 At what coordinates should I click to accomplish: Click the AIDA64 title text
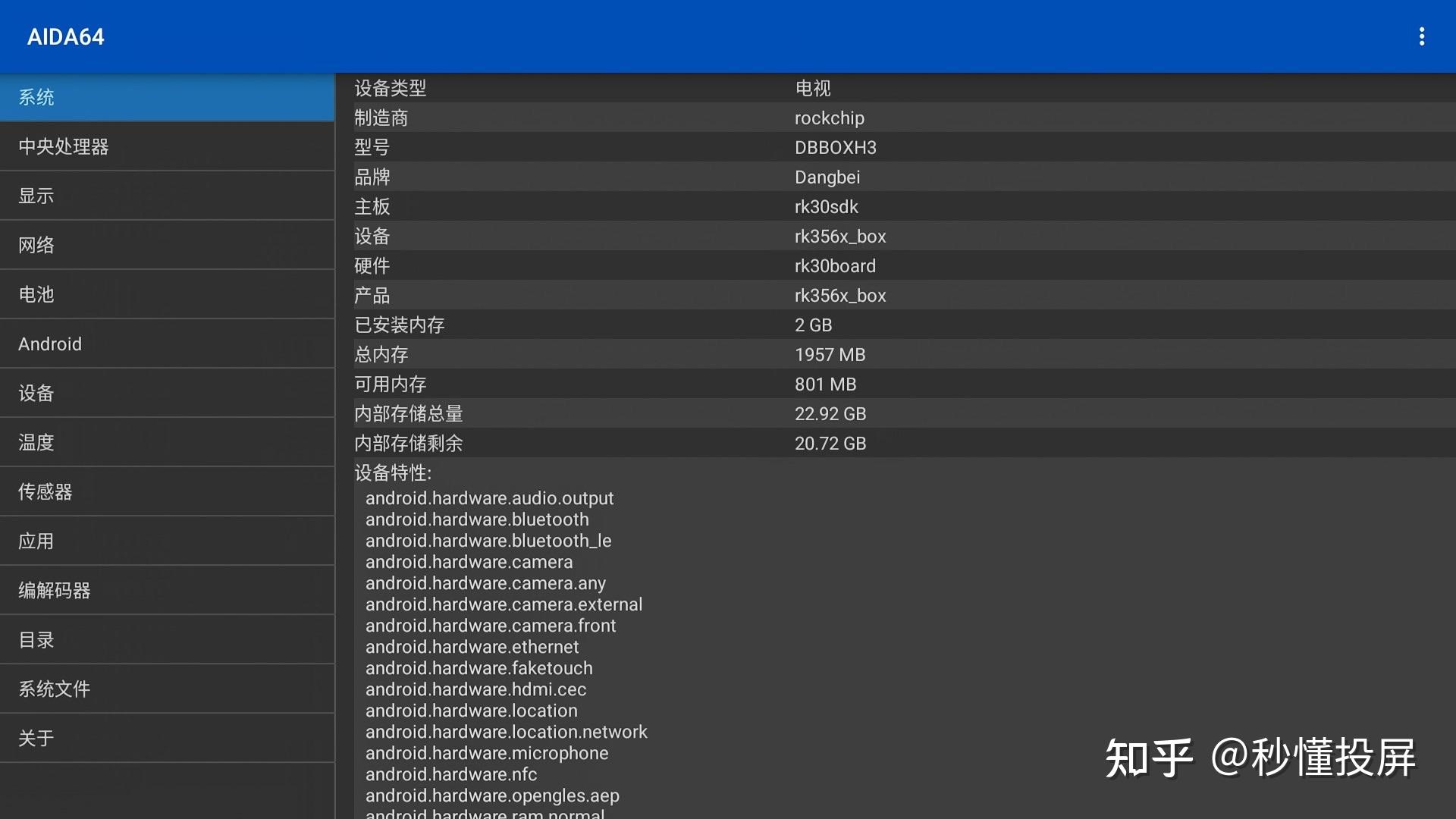click(x=65, y=36)
